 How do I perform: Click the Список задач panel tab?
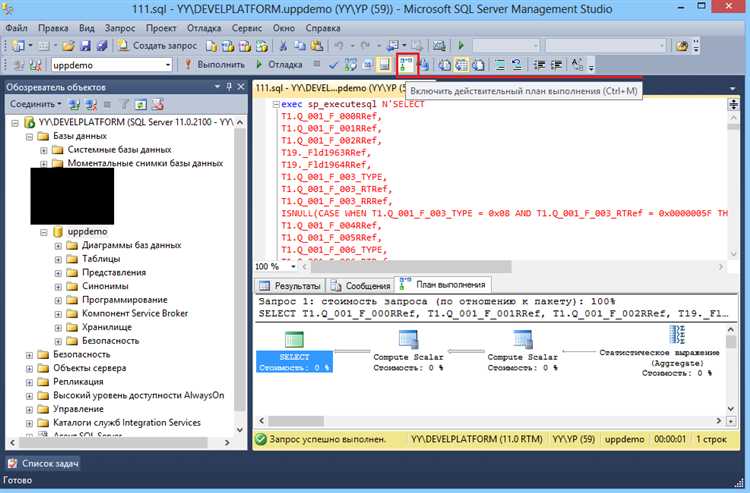43,463
